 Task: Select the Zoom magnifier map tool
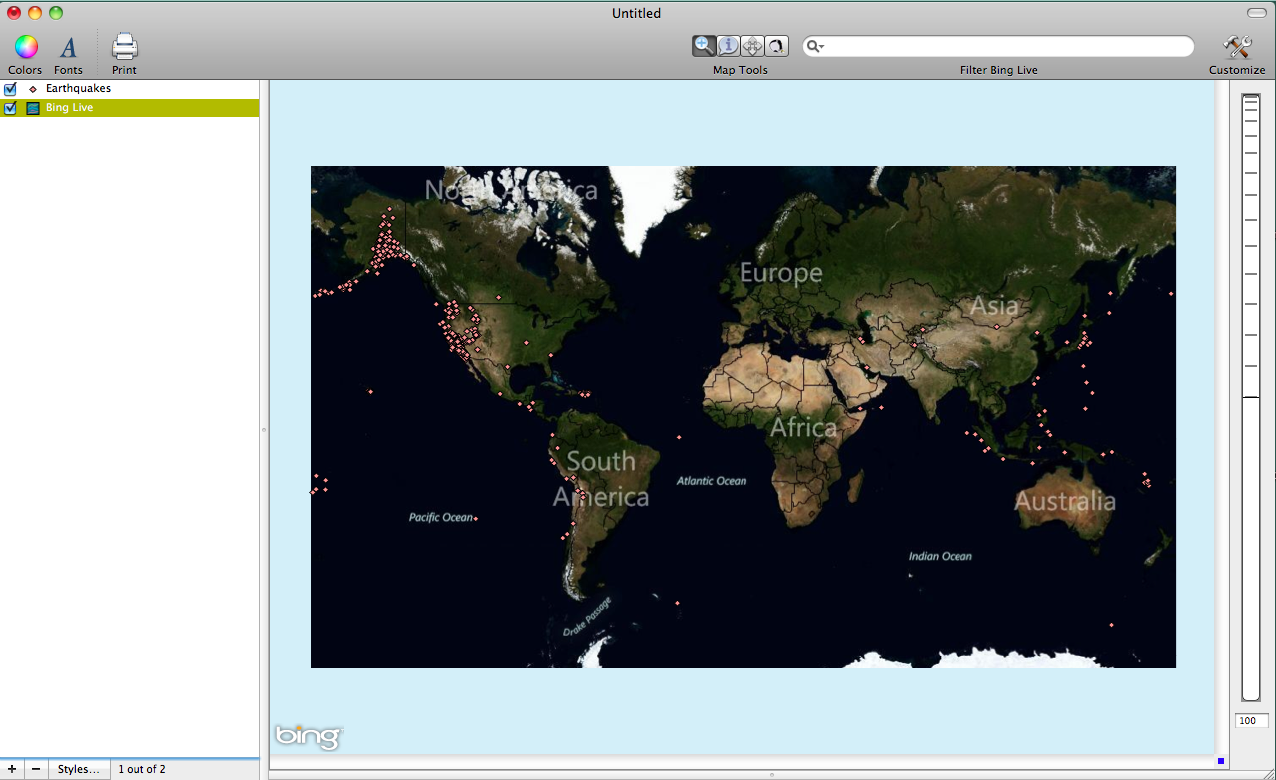click(x=704, y=46)
